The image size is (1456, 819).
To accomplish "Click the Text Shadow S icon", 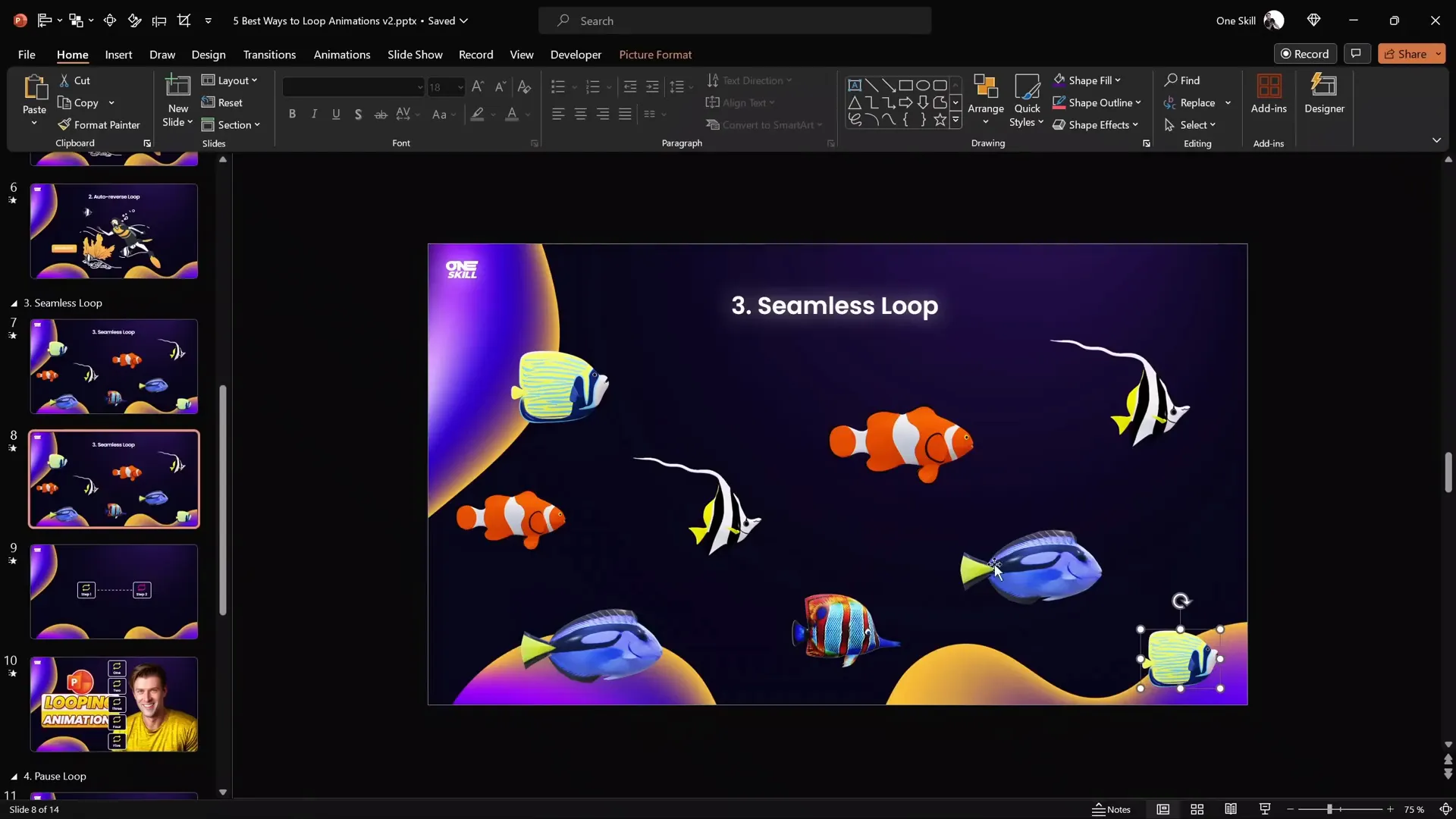I will (358, 115).
